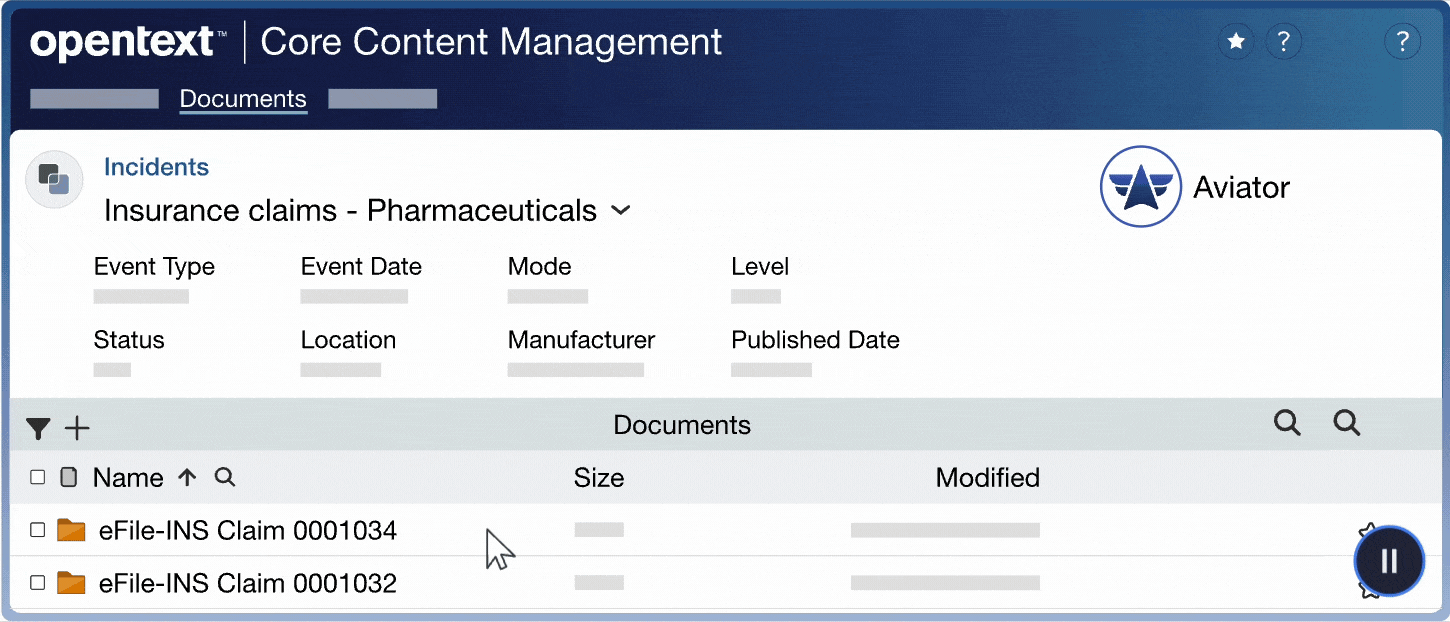Image resolution: width=1450 pixels, height=622 pixels.
Task: Click the add new document icon
Action: pos(76,428)
